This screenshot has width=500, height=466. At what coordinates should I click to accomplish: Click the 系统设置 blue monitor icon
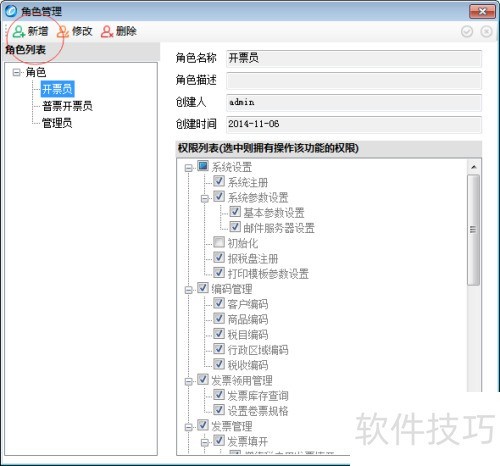203,166
